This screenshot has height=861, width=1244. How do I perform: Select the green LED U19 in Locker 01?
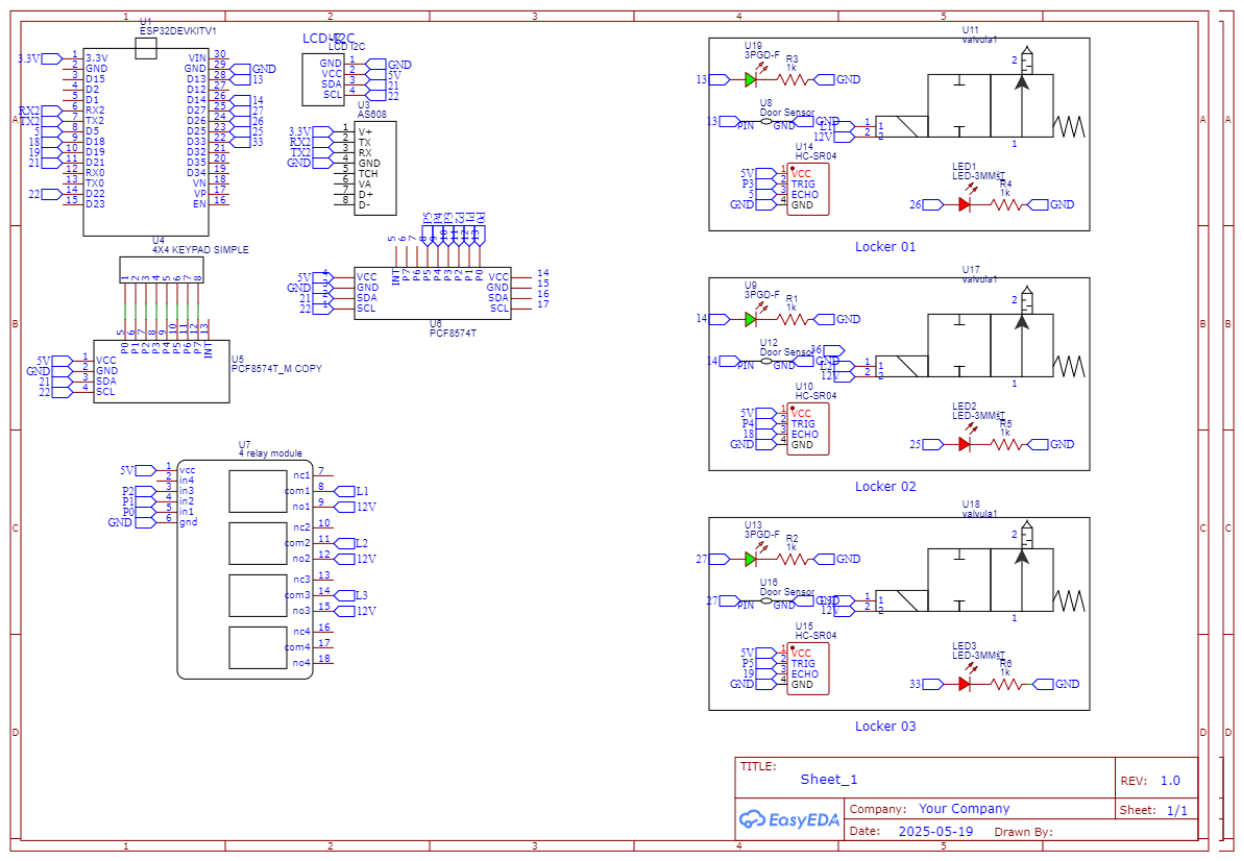[750, 79]
